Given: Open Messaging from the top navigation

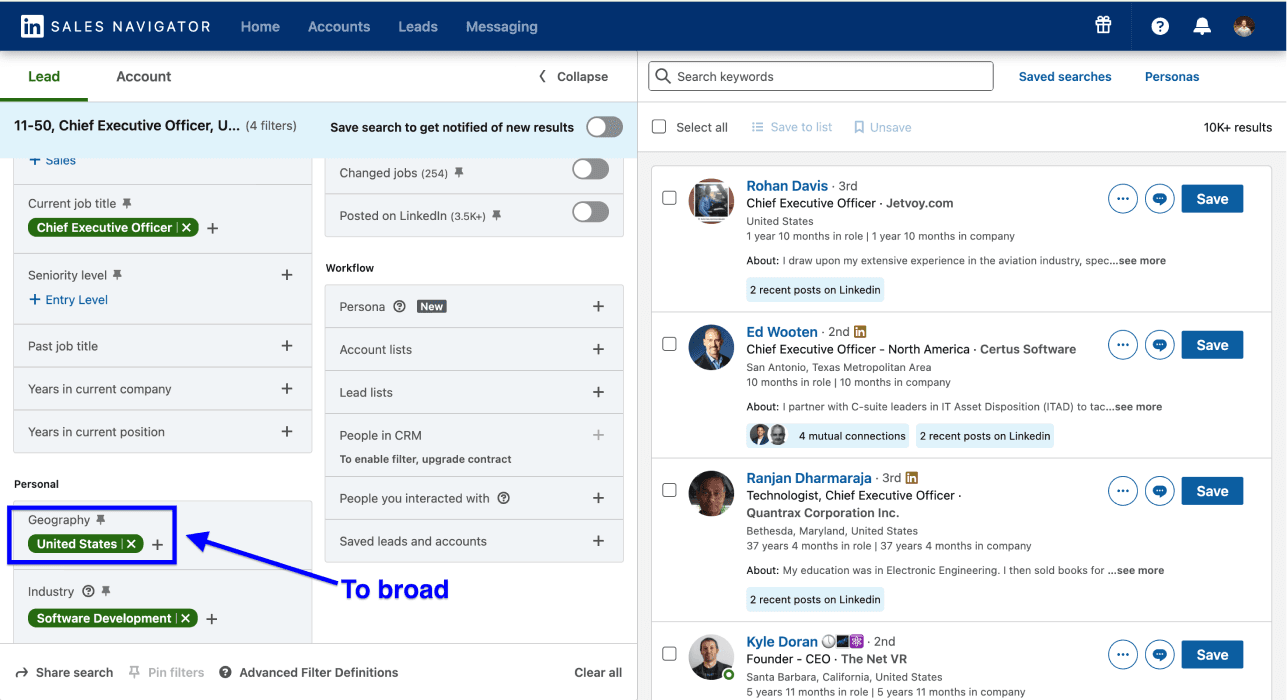Looking at the screenshot, I should [x=501, y=27].
